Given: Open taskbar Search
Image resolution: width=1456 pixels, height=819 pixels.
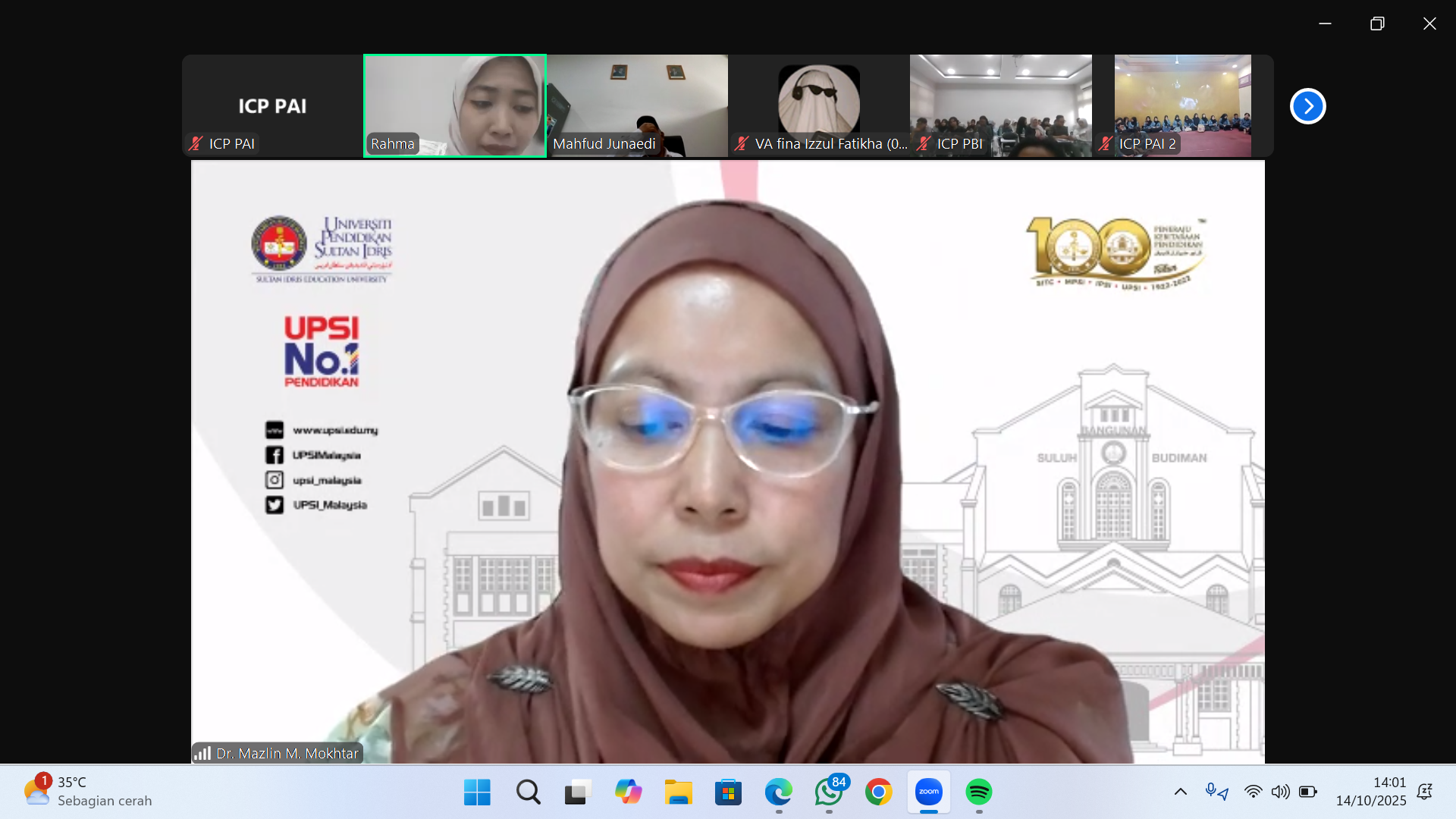Looking at the screenshot, I should click(528, 792).
